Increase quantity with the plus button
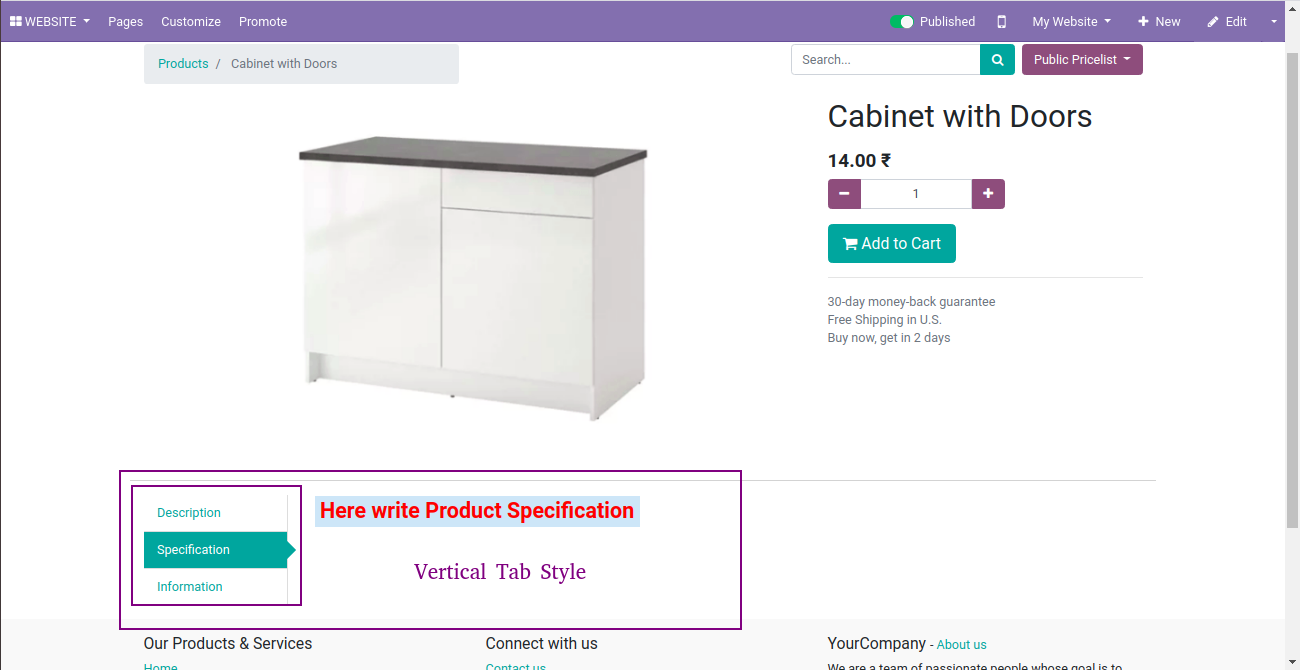 988,194
